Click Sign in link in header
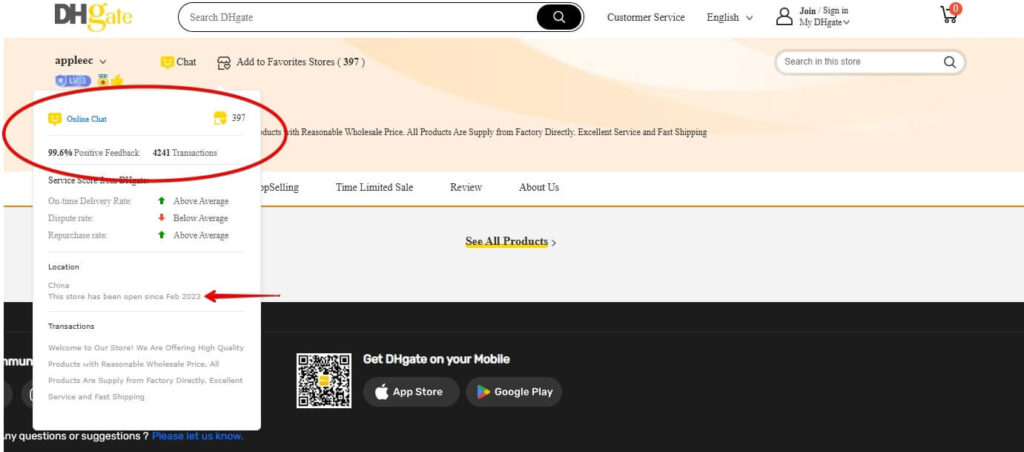 (x=835, y=10)
